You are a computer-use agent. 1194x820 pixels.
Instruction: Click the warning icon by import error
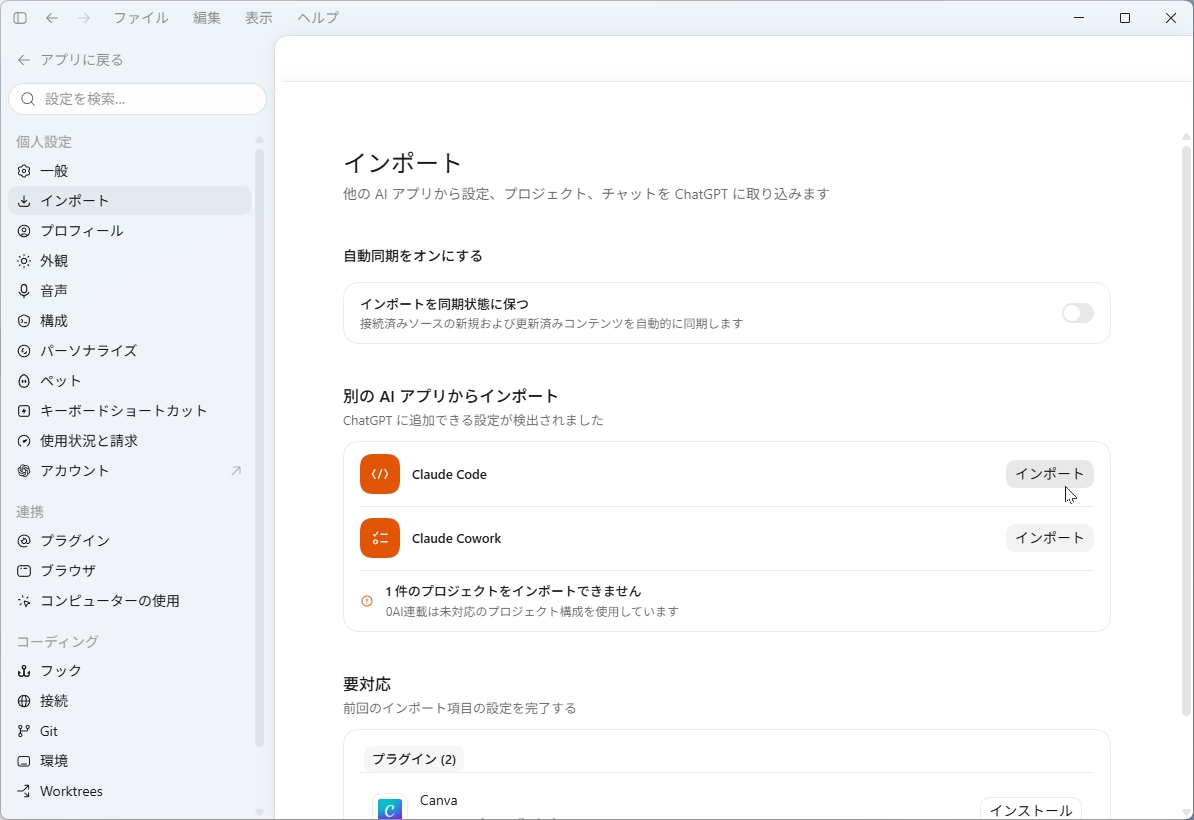[367, 601]
